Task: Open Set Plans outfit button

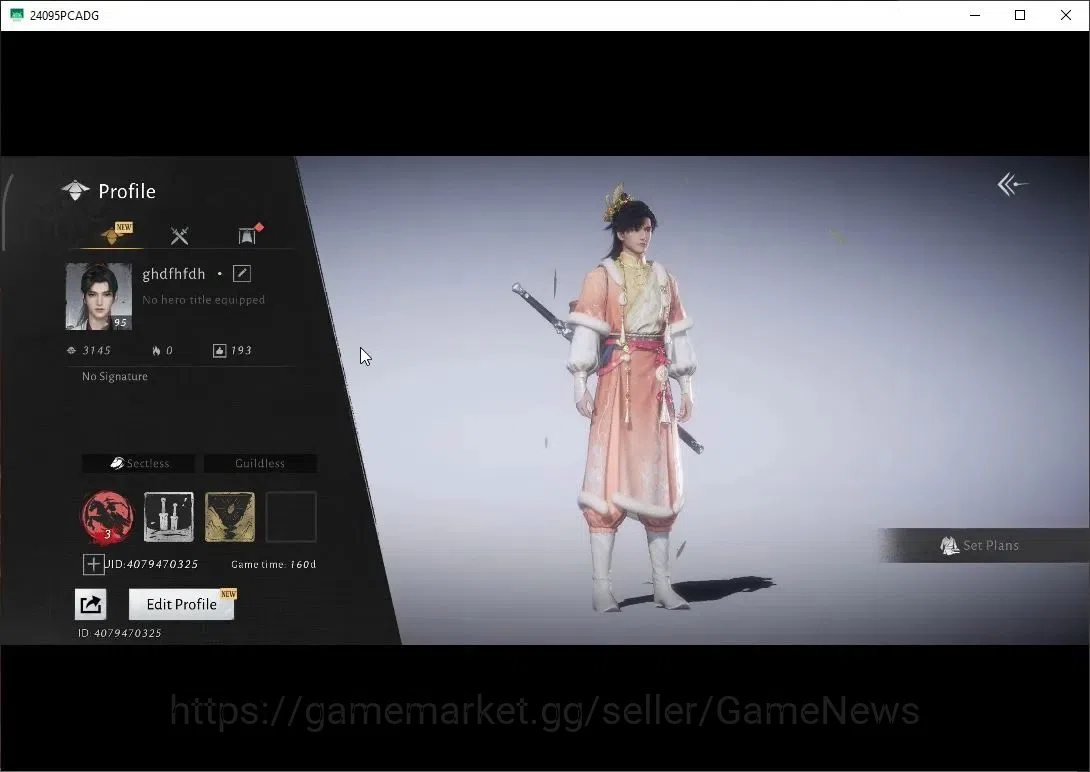Action: point(983,545)
